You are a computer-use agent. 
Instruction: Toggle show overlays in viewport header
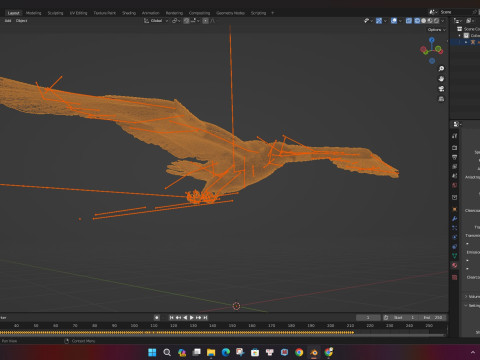coord(394,21)
